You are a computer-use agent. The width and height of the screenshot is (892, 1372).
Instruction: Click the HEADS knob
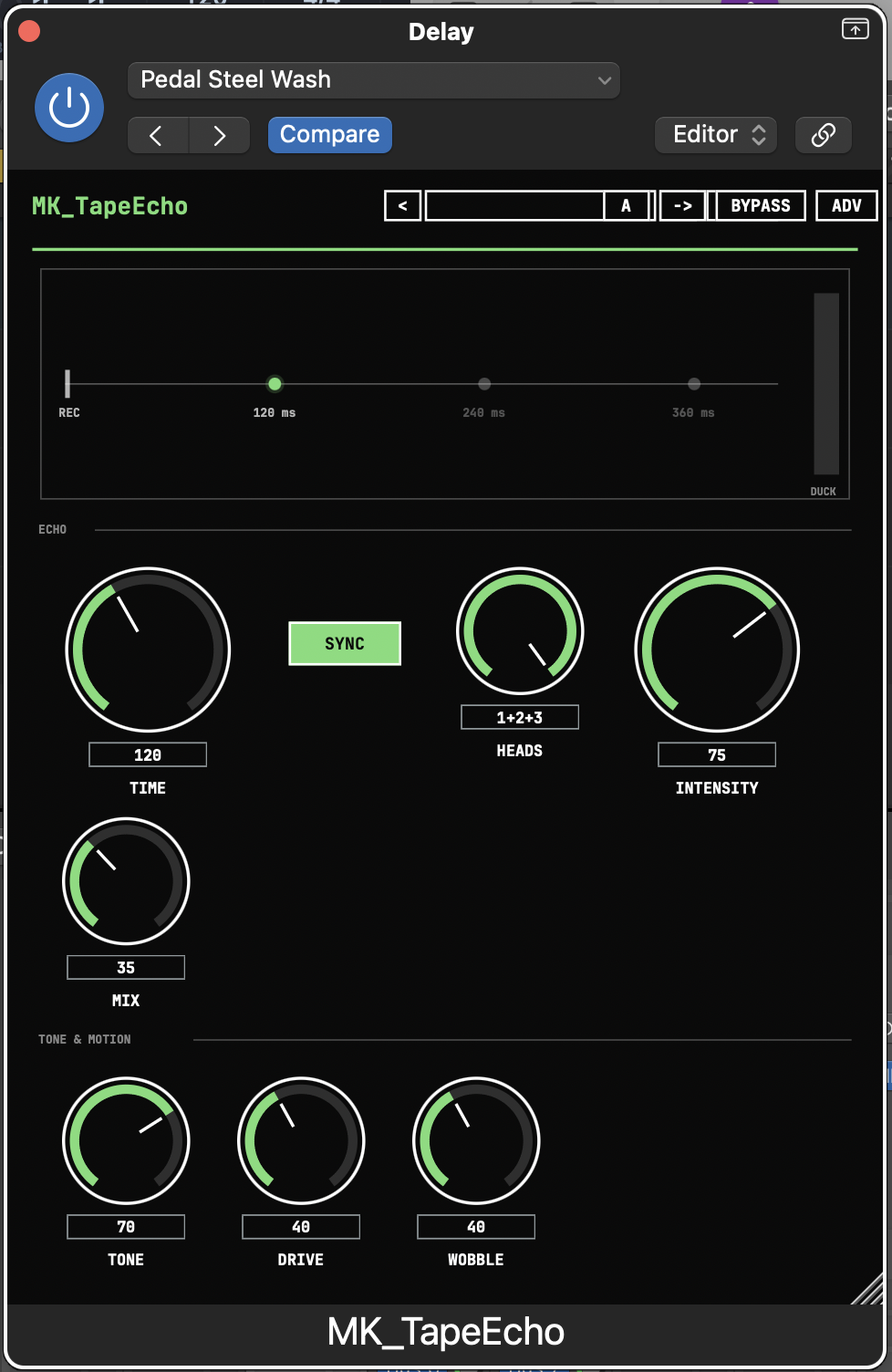pyautogui.click(x=520, y=631)
